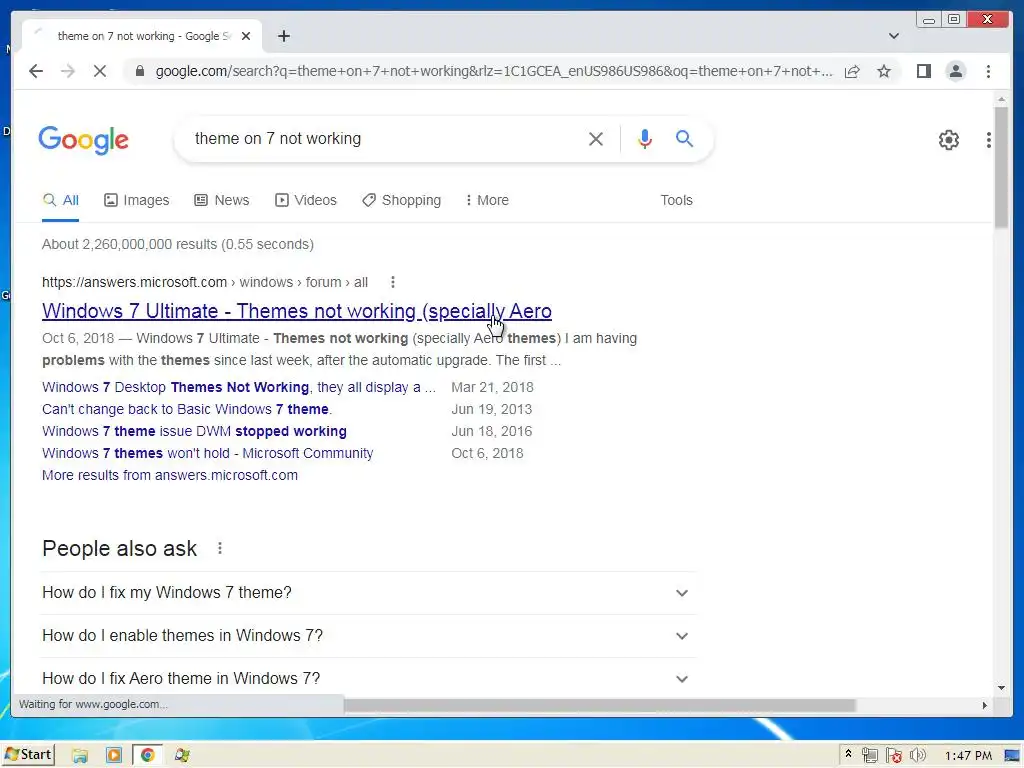Go to the Google logo homepage
This screenshot has height=768, width=1024.
(84, 140)
